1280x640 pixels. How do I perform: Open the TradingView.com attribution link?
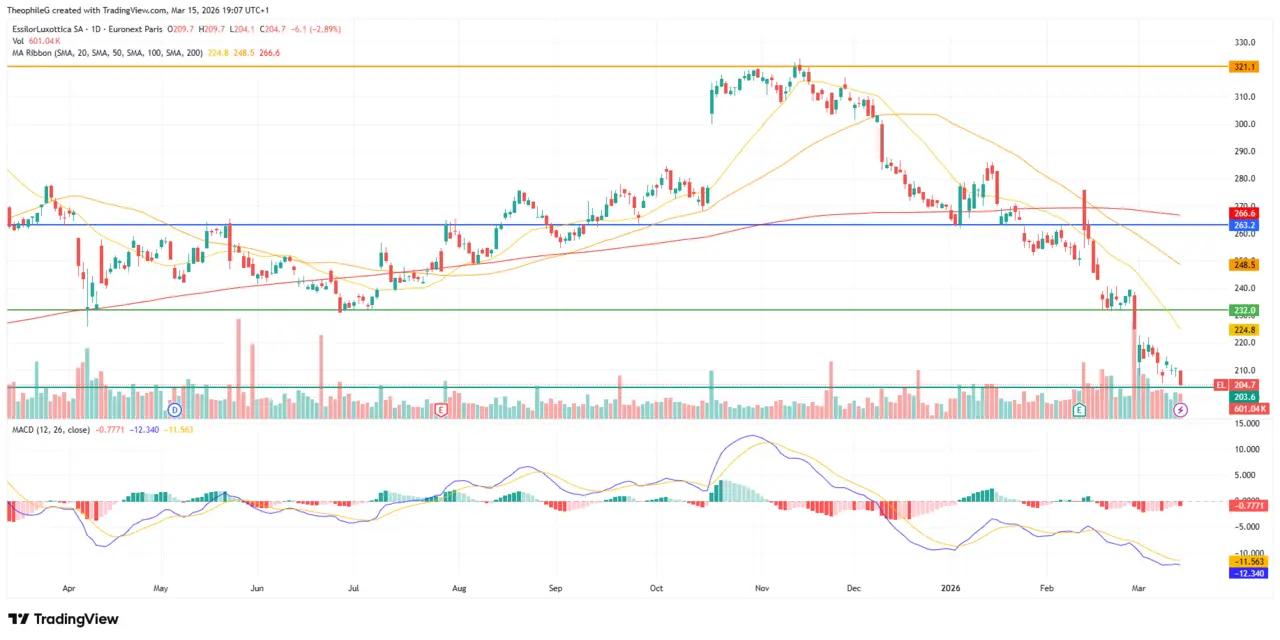(120, 10)
